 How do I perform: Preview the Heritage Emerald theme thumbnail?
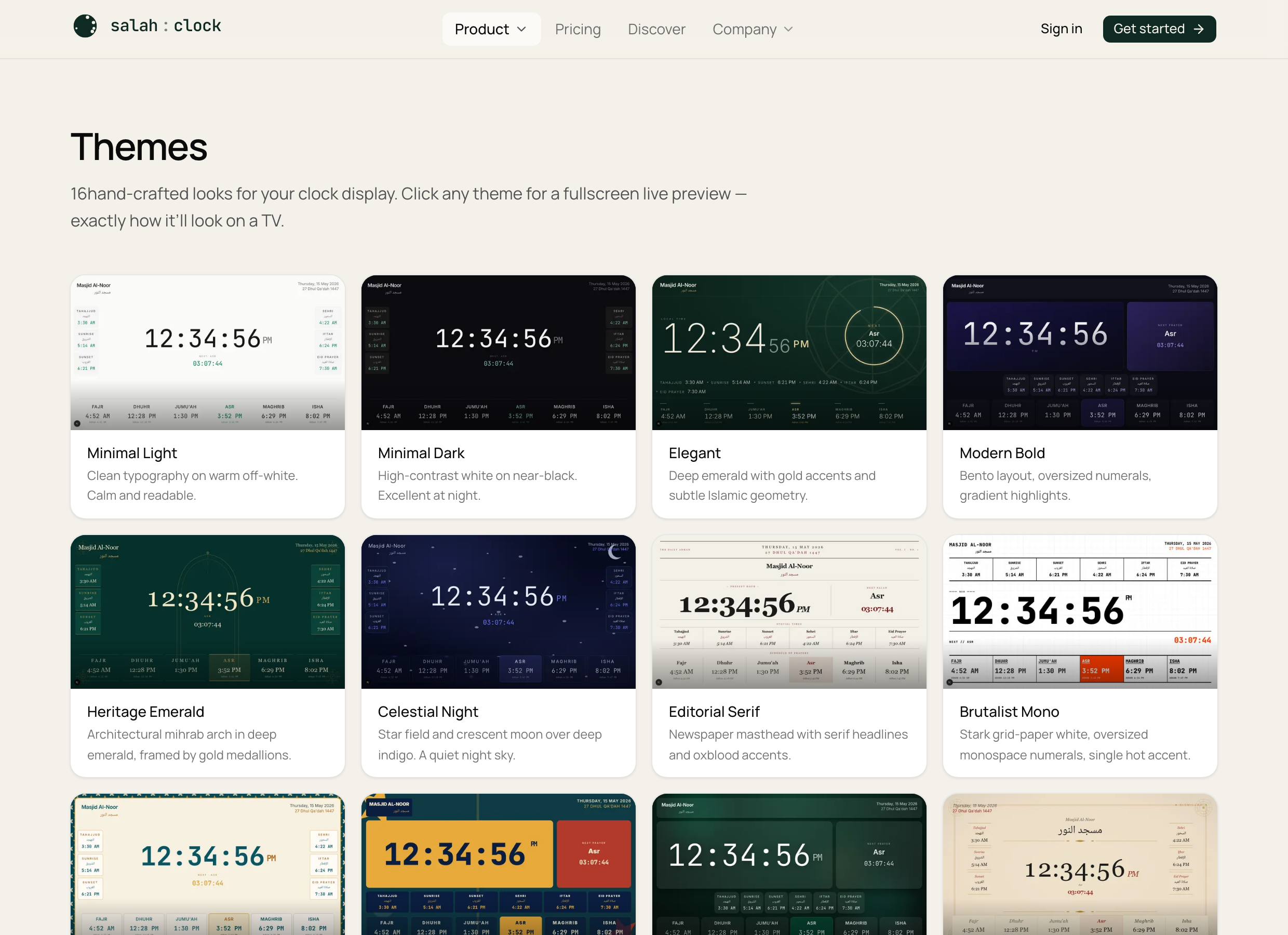(207, 612)
